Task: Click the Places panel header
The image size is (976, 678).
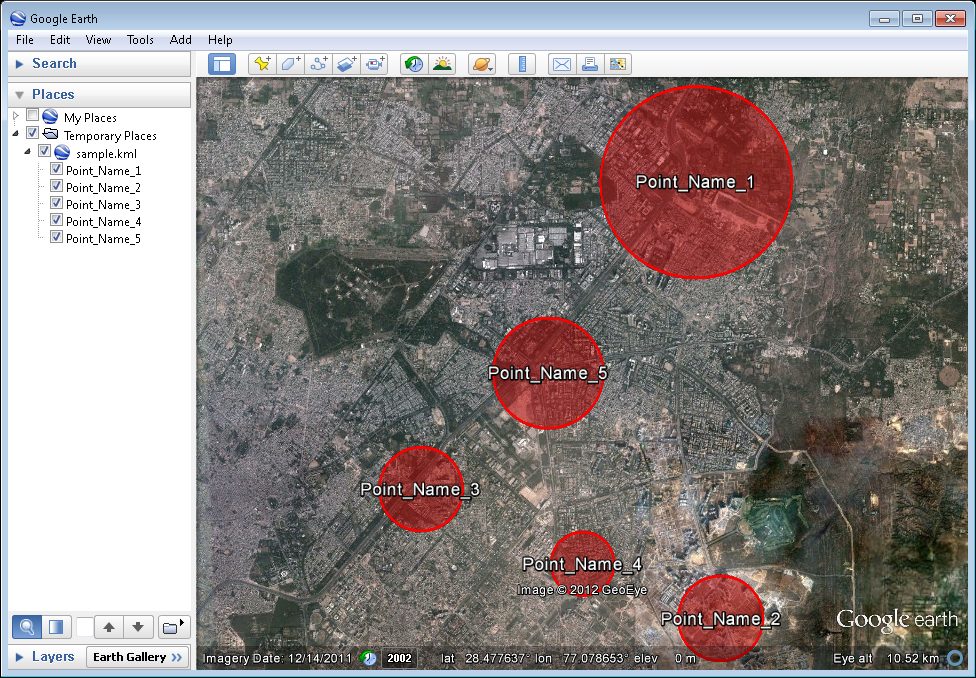Action: (x=100, y=95)
